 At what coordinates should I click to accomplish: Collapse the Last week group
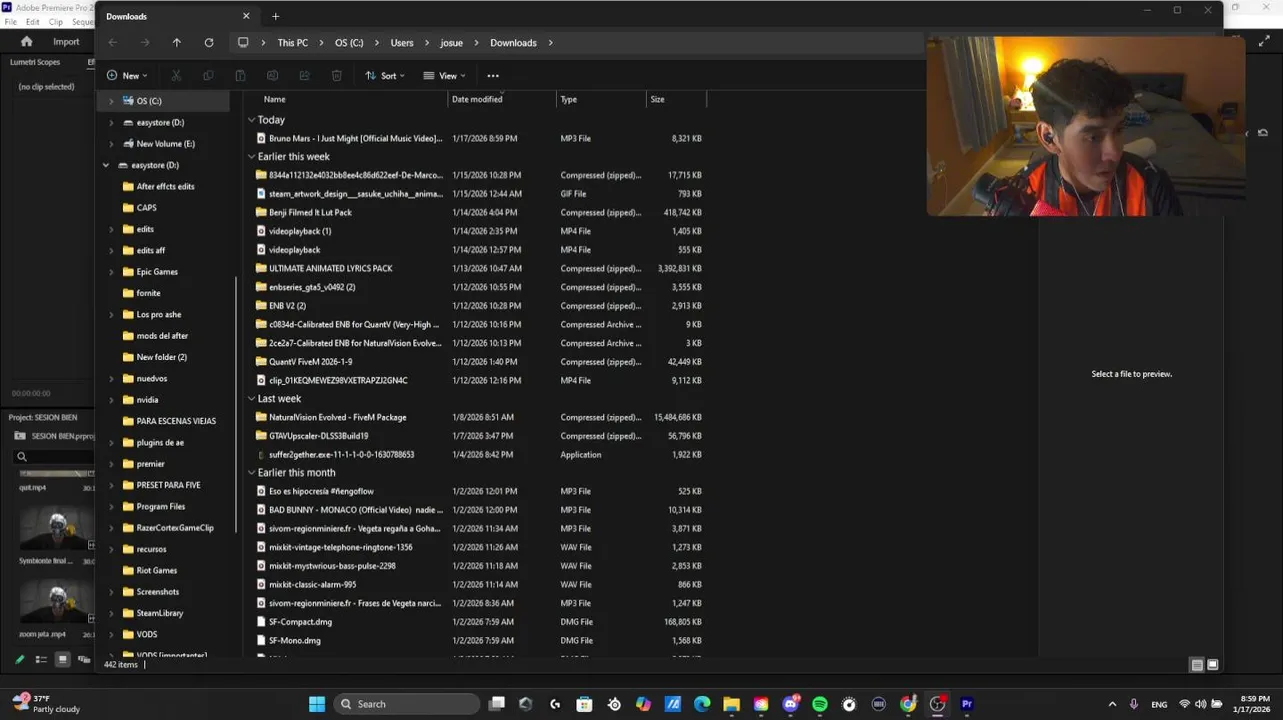(x=251, y=399)
